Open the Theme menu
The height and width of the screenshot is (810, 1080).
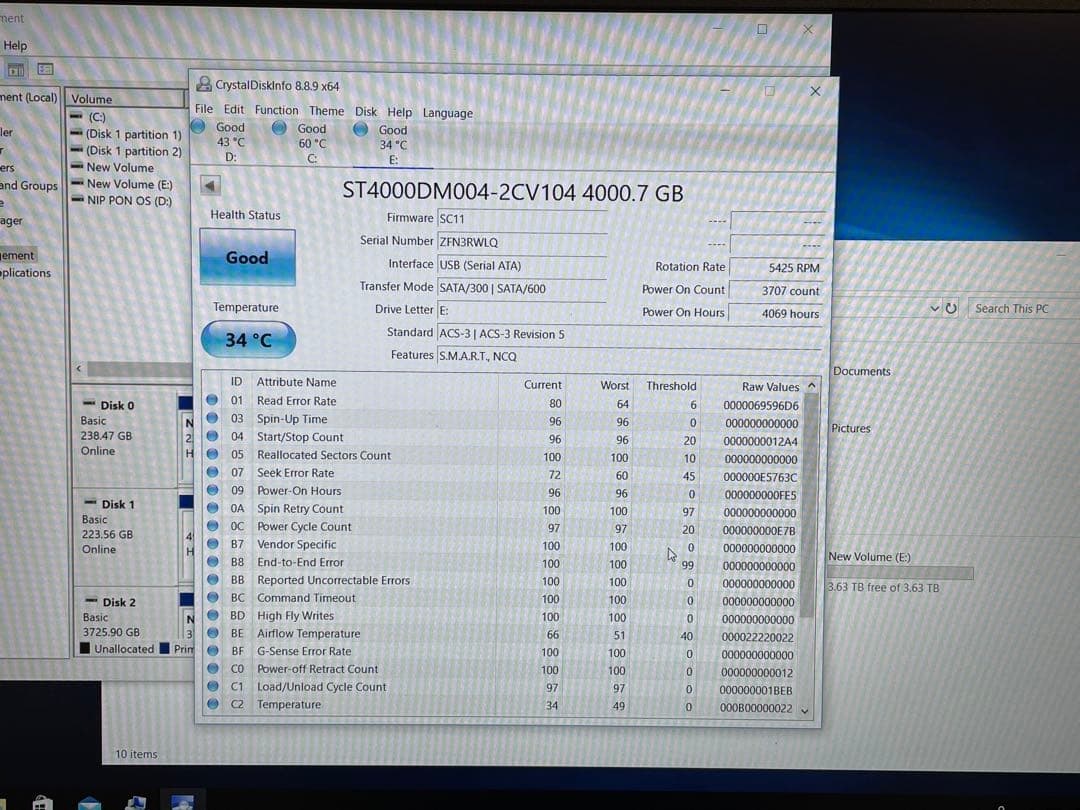point(326,111)
